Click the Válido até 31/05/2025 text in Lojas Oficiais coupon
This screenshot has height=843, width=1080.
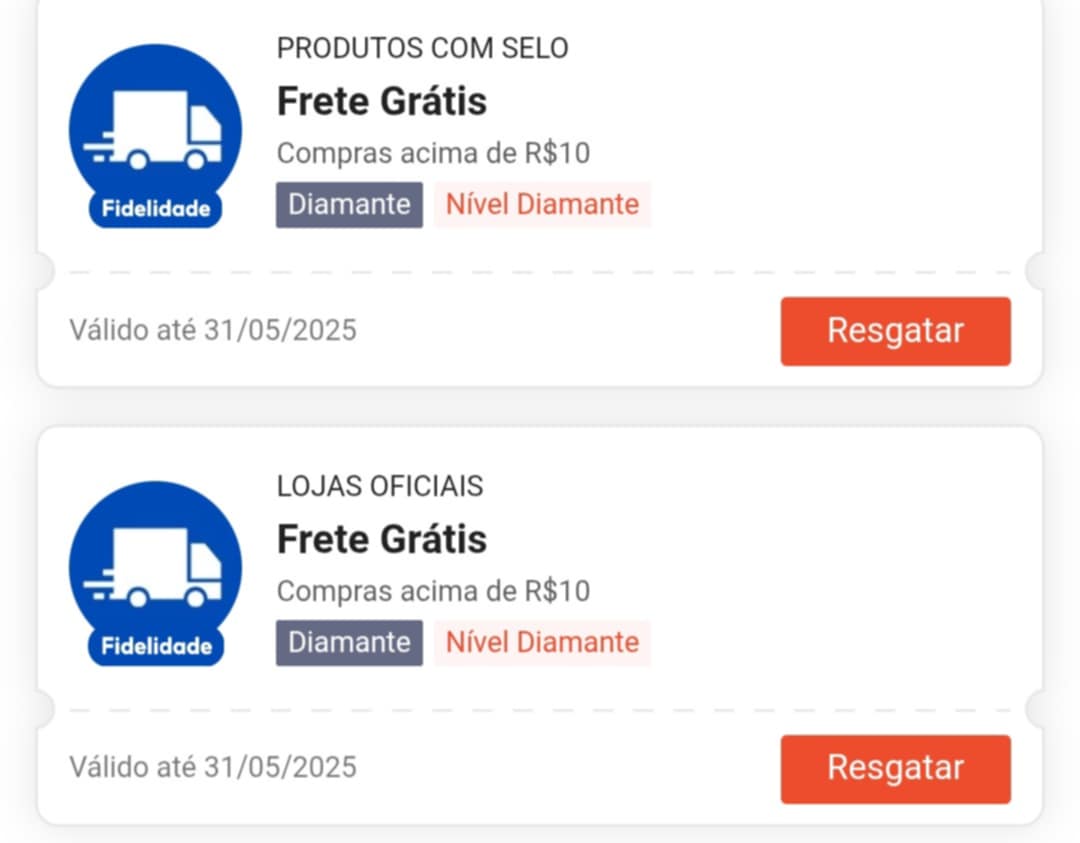tap(213, 767)
